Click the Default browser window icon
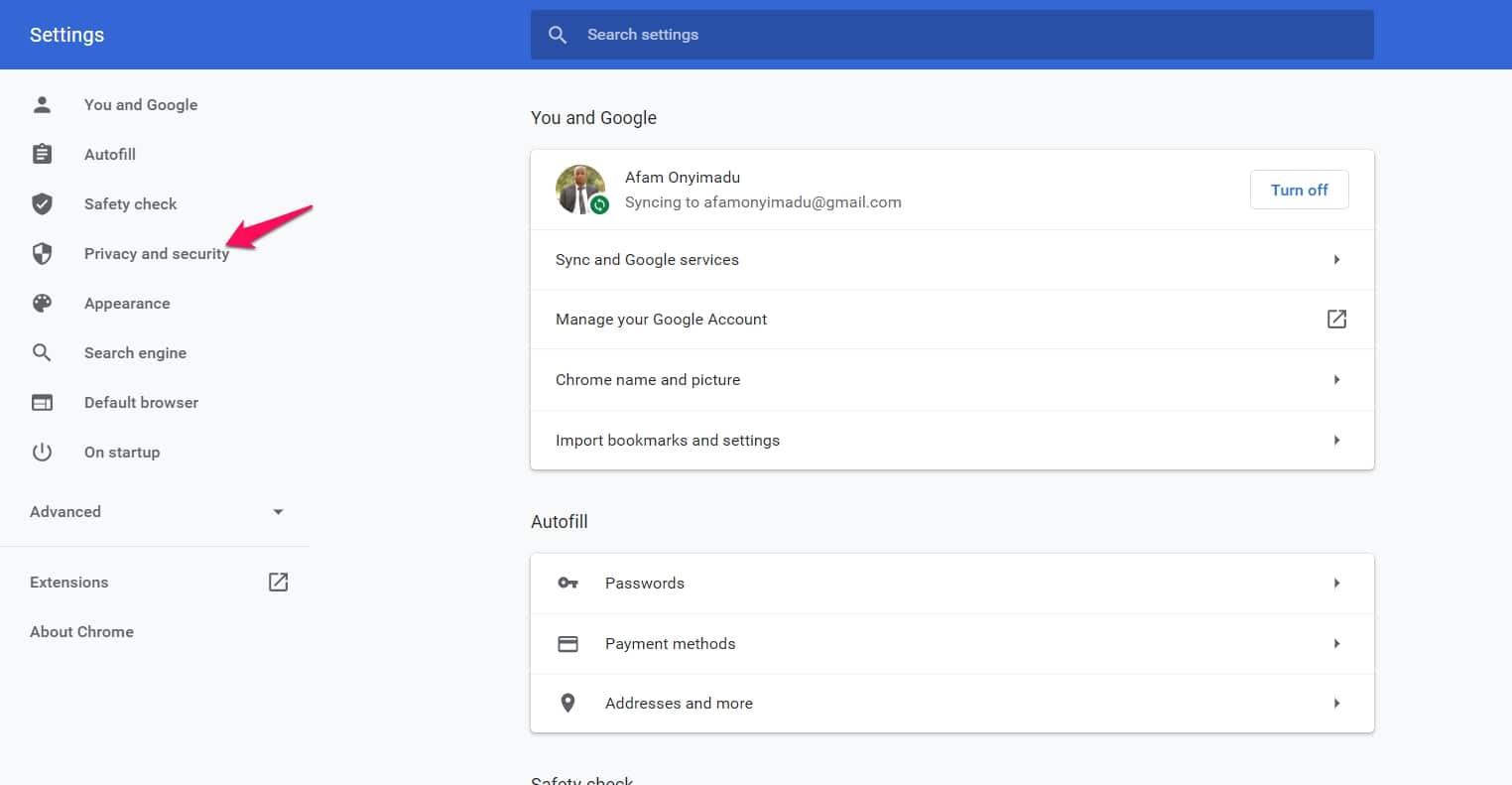 pos(42,402)
